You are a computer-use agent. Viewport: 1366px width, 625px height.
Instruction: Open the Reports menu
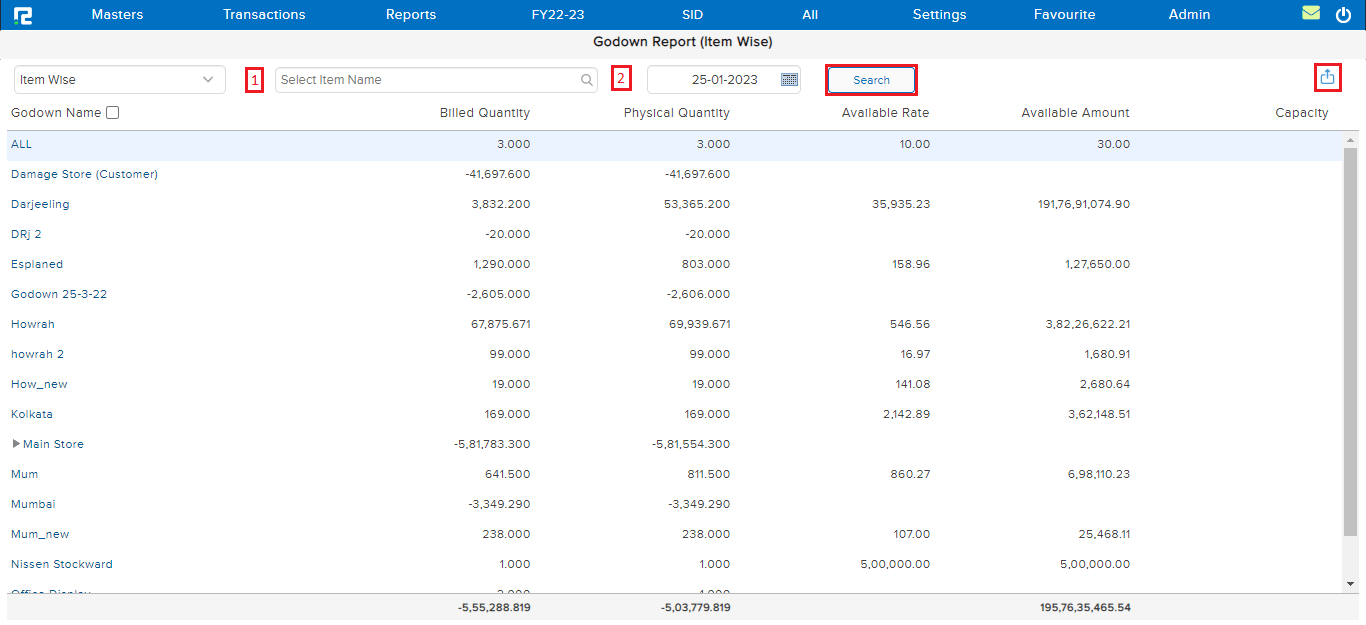(x=411, y=15)
